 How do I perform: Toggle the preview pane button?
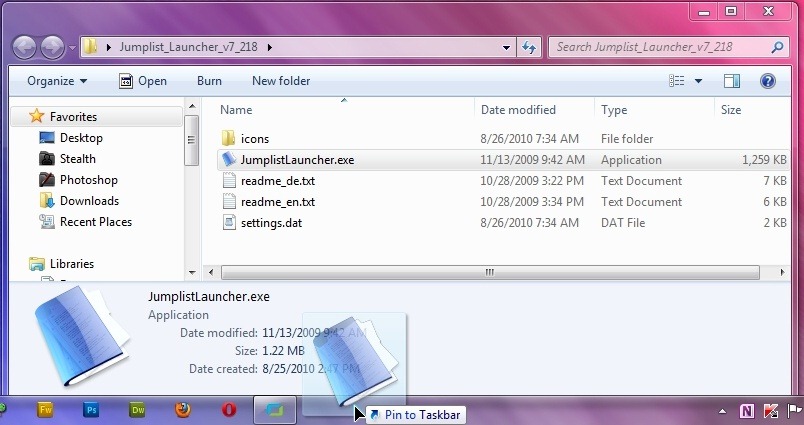pyautogui.click(x=732, y=81)
